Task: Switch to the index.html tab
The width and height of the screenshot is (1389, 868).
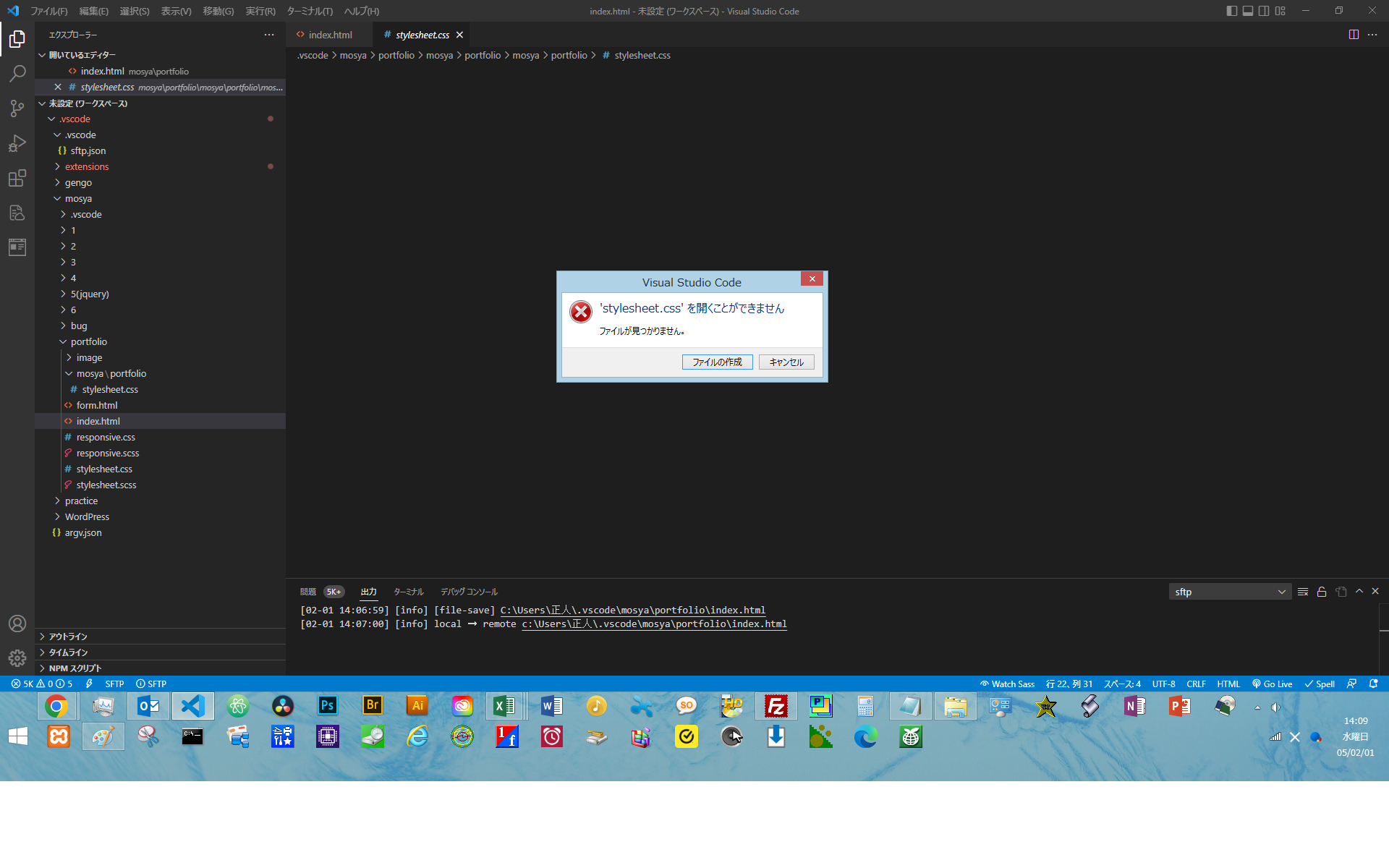Action: pos(330,34)
